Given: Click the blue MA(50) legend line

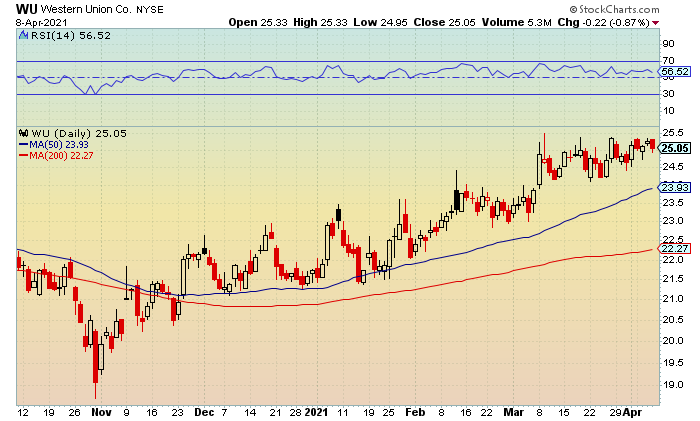Looking at the screenshot, I should [23, 145].
